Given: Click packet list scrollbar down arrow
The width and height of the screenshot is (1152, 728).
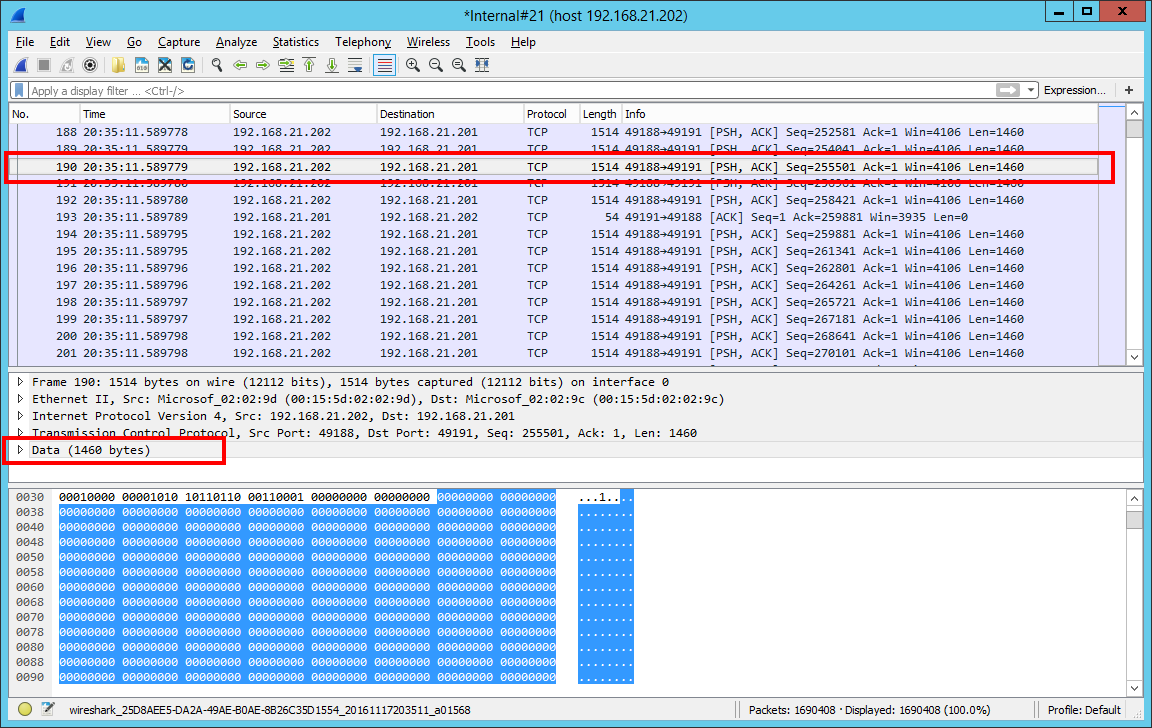Looking at the screenshot, I should point(1134,357).
